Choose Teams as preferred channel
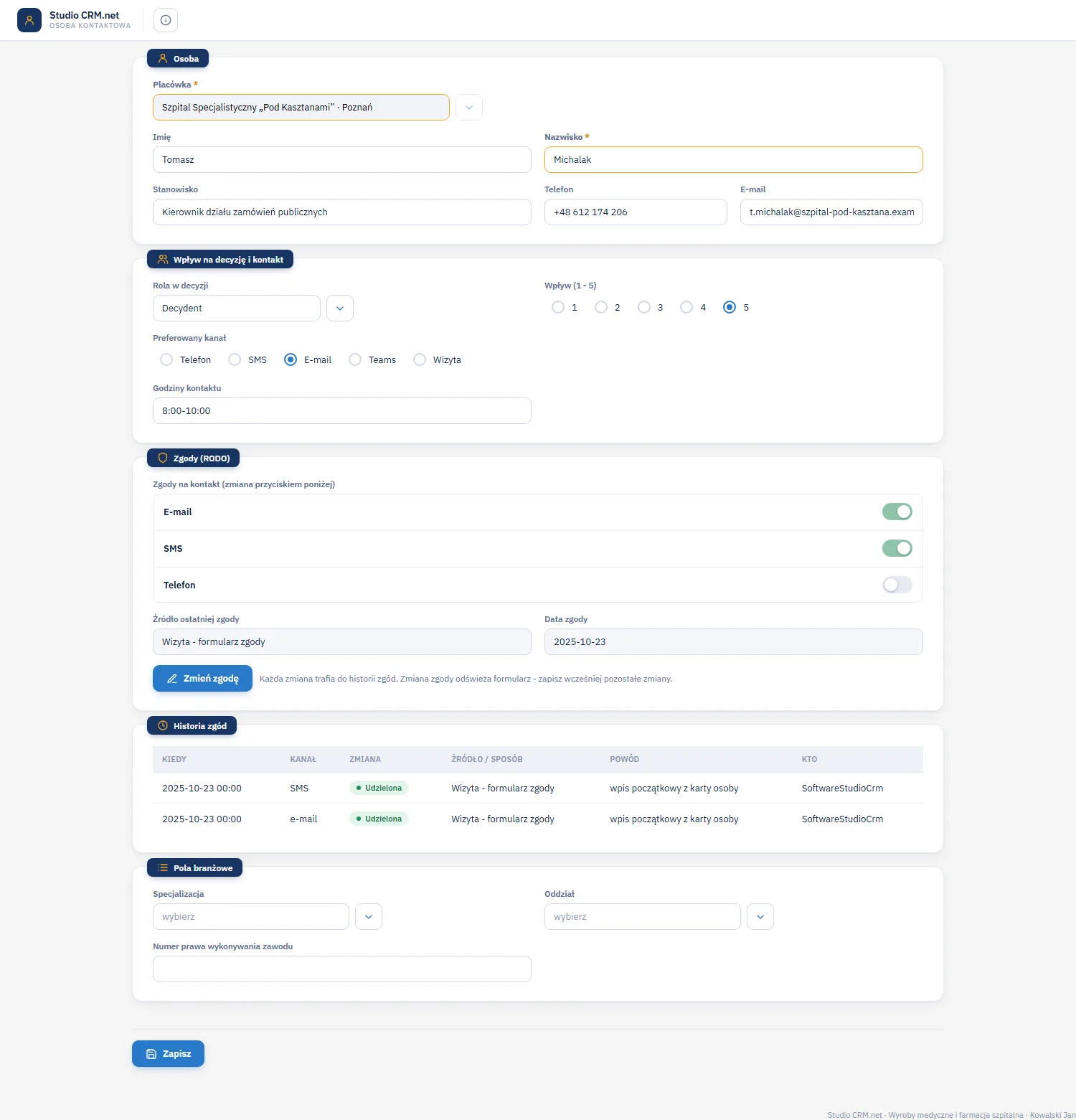 [355, 359]
